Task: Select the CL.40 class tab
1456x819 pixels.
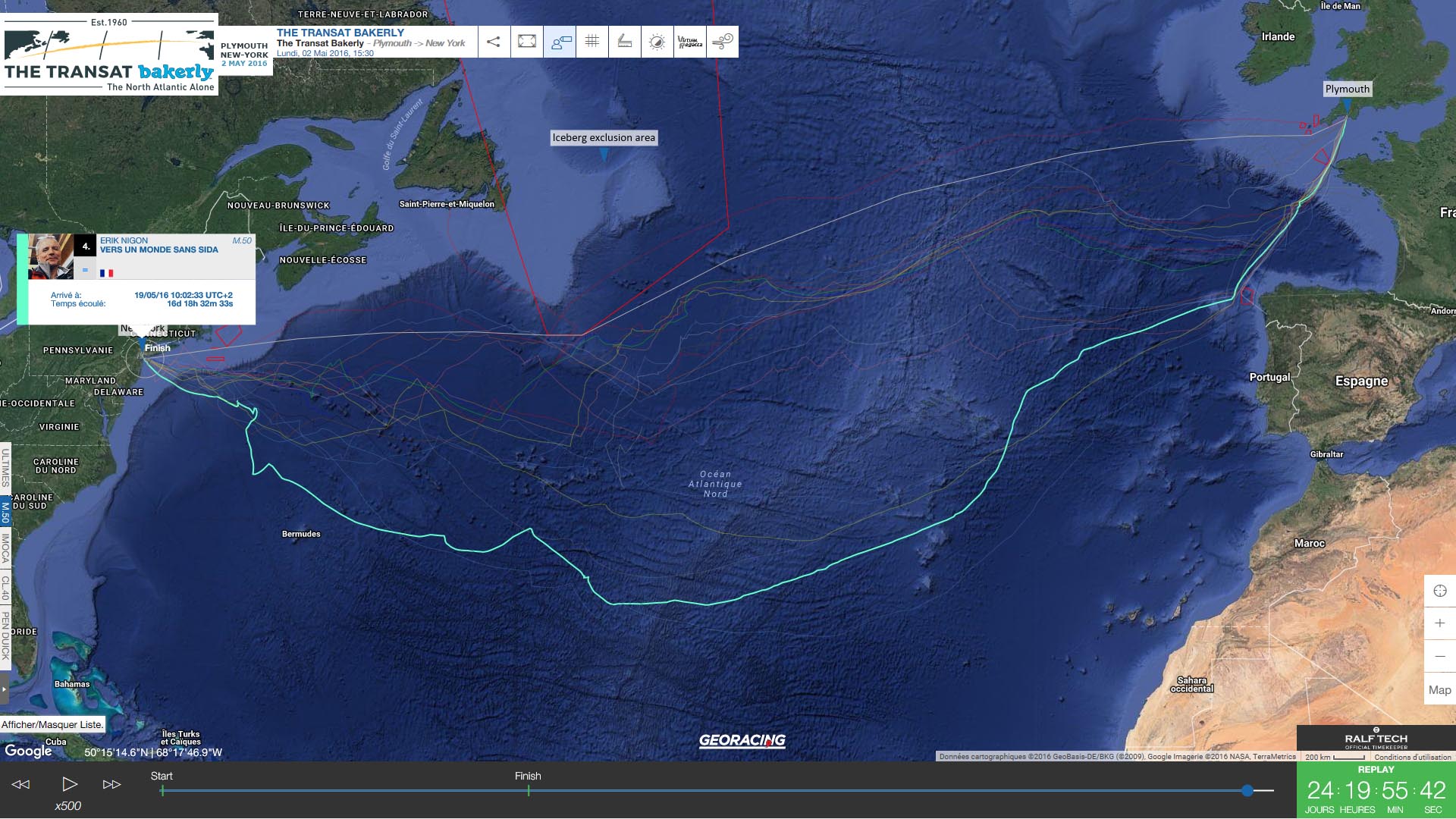Action: point(5,588)
